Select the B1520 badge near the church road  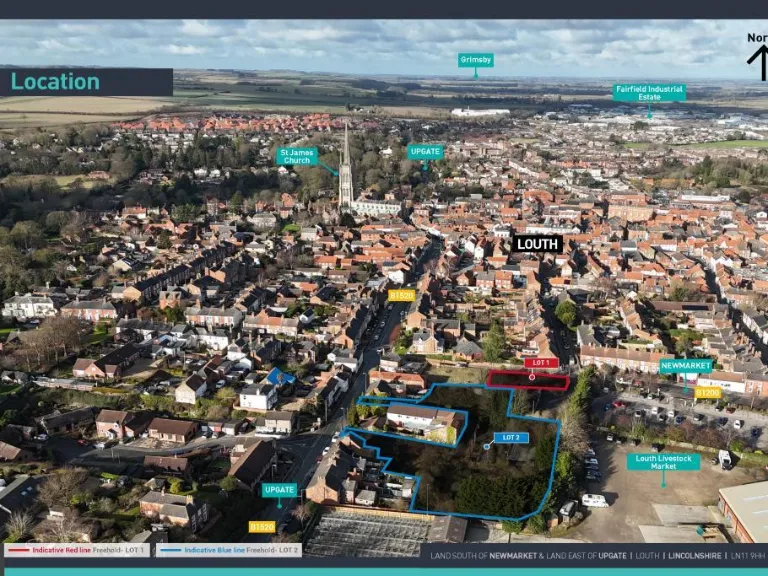tap(402, 295)
